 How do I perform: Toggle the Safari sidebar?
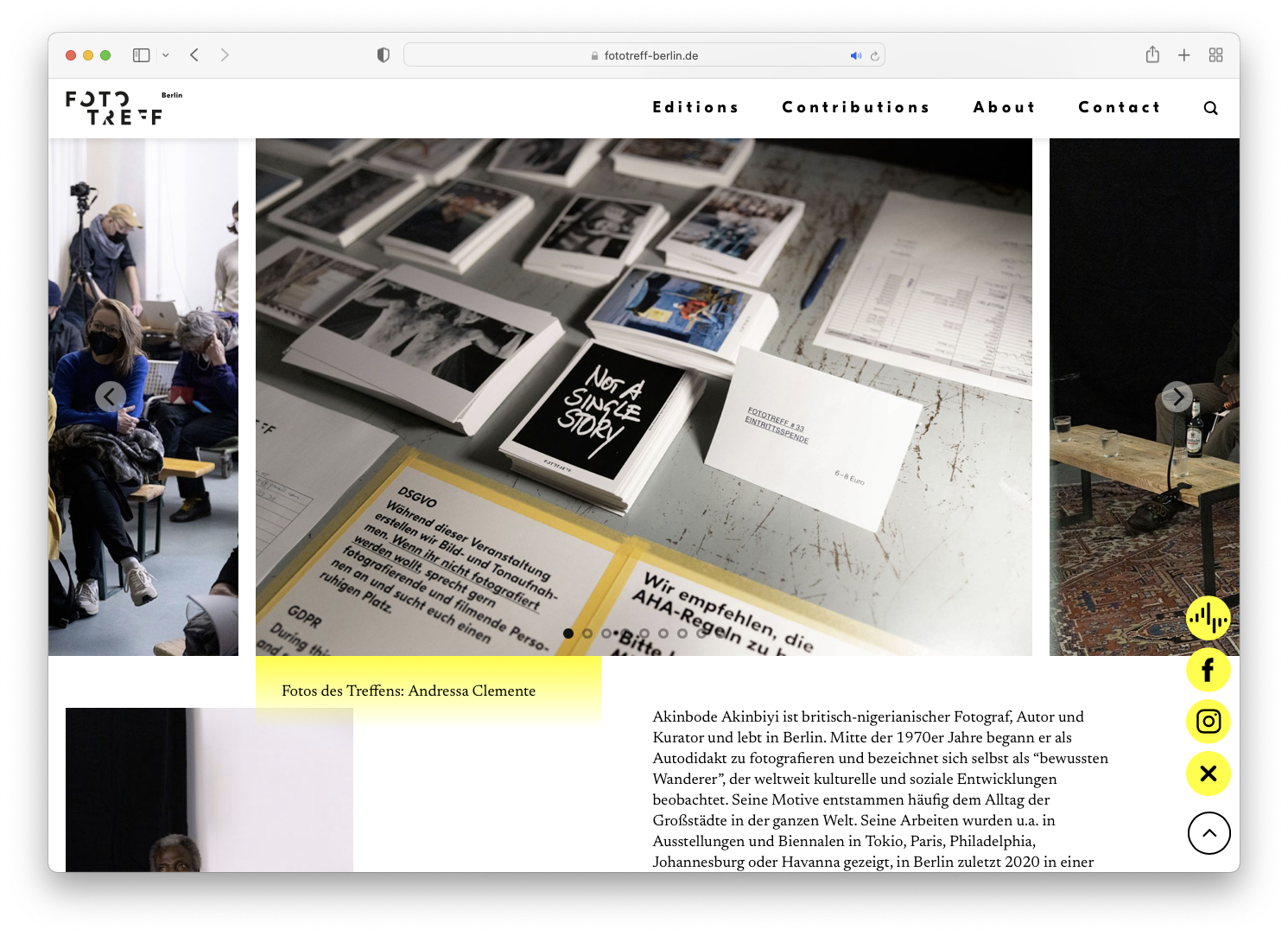click(142, 55)
